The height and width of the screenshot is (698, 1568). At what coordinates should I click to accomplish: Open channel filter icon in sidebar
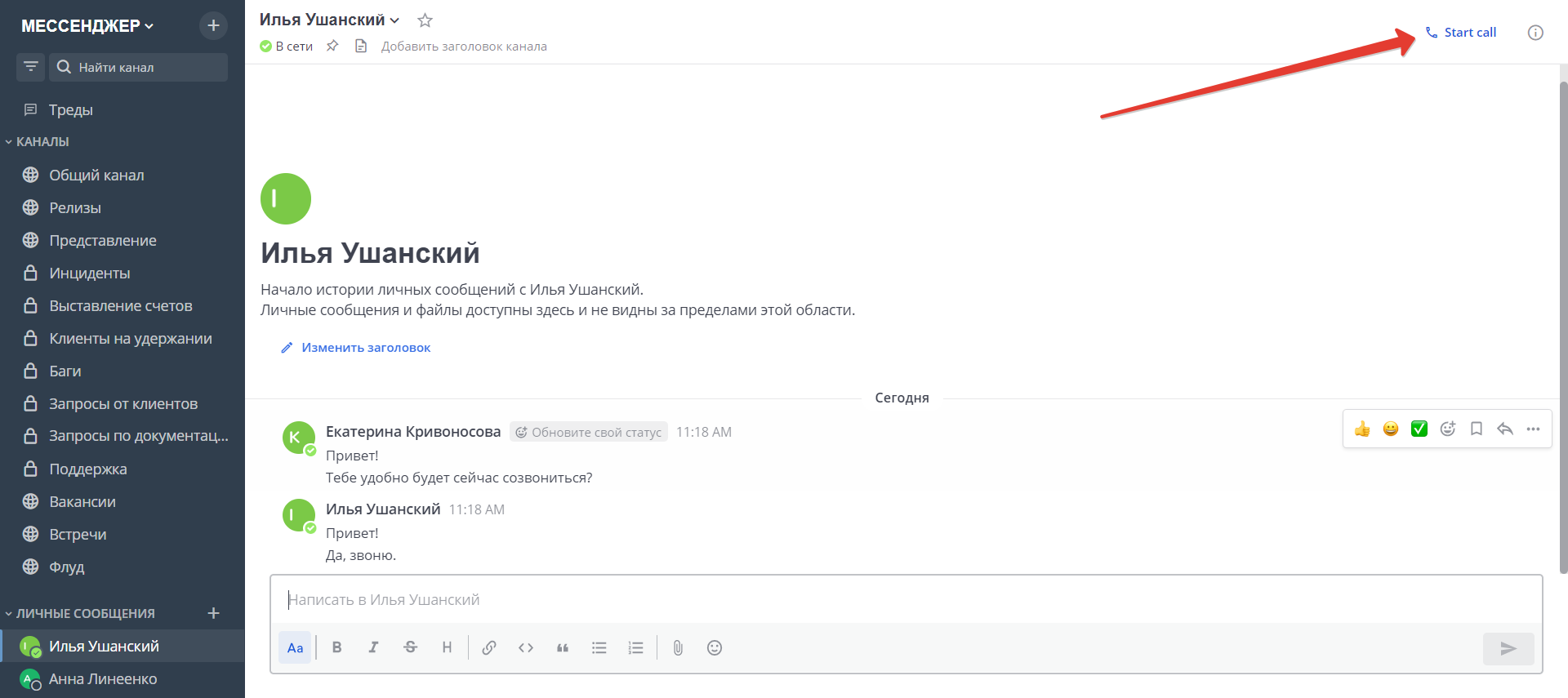pos(31,67)
